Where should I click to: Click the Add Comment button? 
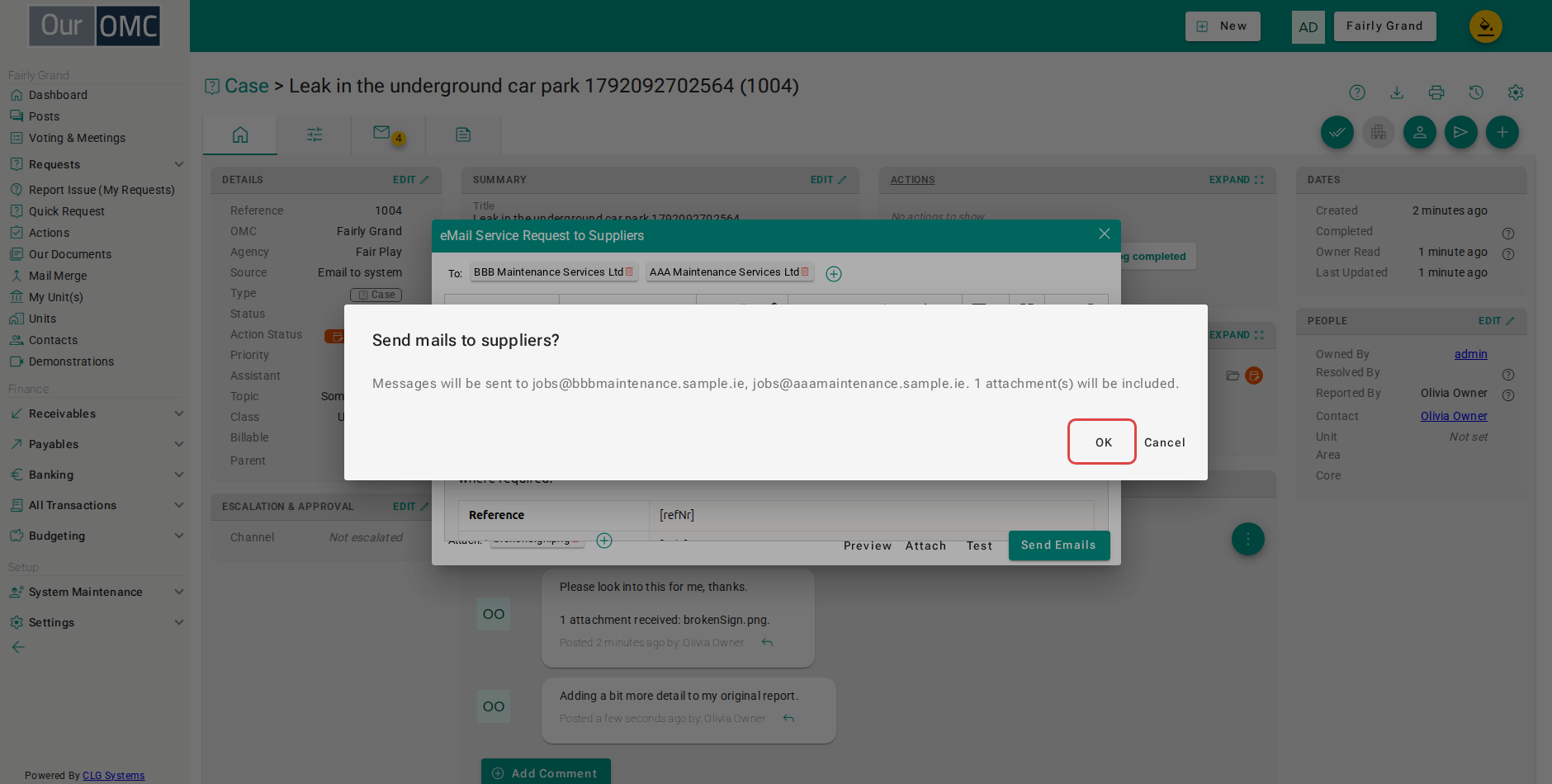tap(546, 772)
